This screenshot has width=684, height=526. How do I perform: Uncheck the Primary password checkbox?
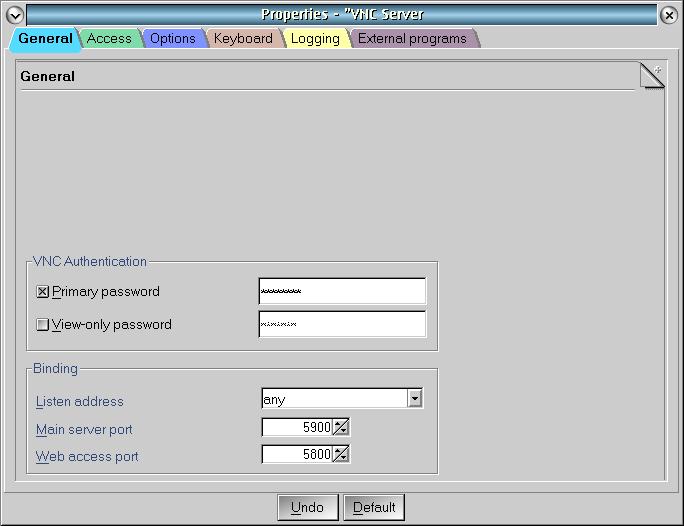(42, 291)
